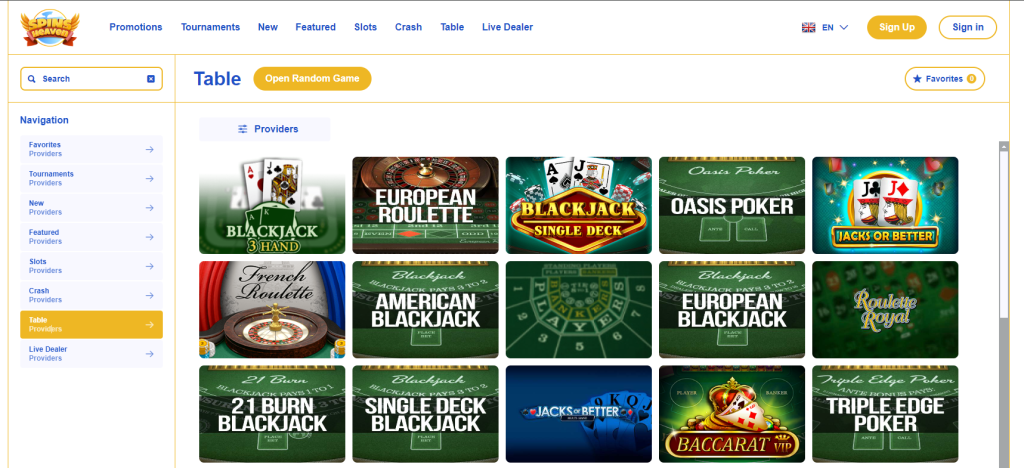Click the Open Random Game button

(312, 78)
